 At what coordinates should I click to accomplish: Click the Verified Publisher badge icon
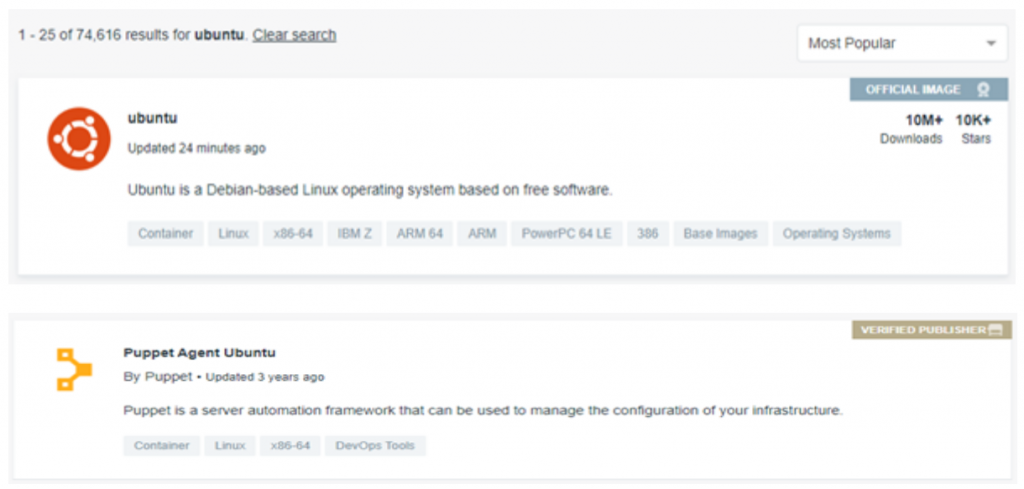click(x=995, y=330)
